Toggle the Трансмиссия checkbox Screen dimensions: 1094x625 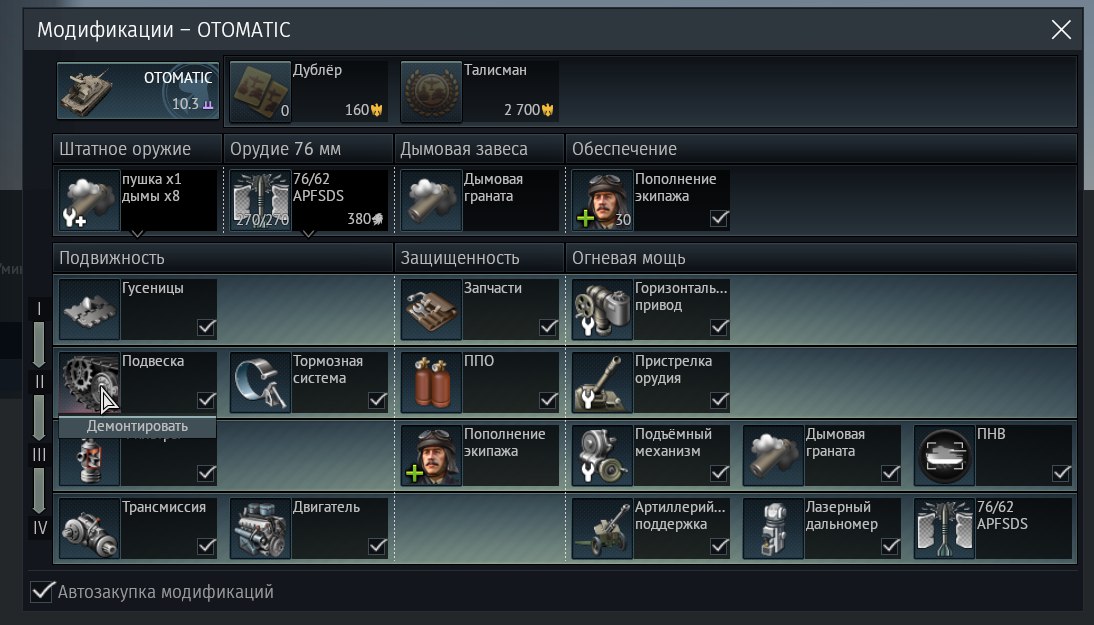click(206, 546)
